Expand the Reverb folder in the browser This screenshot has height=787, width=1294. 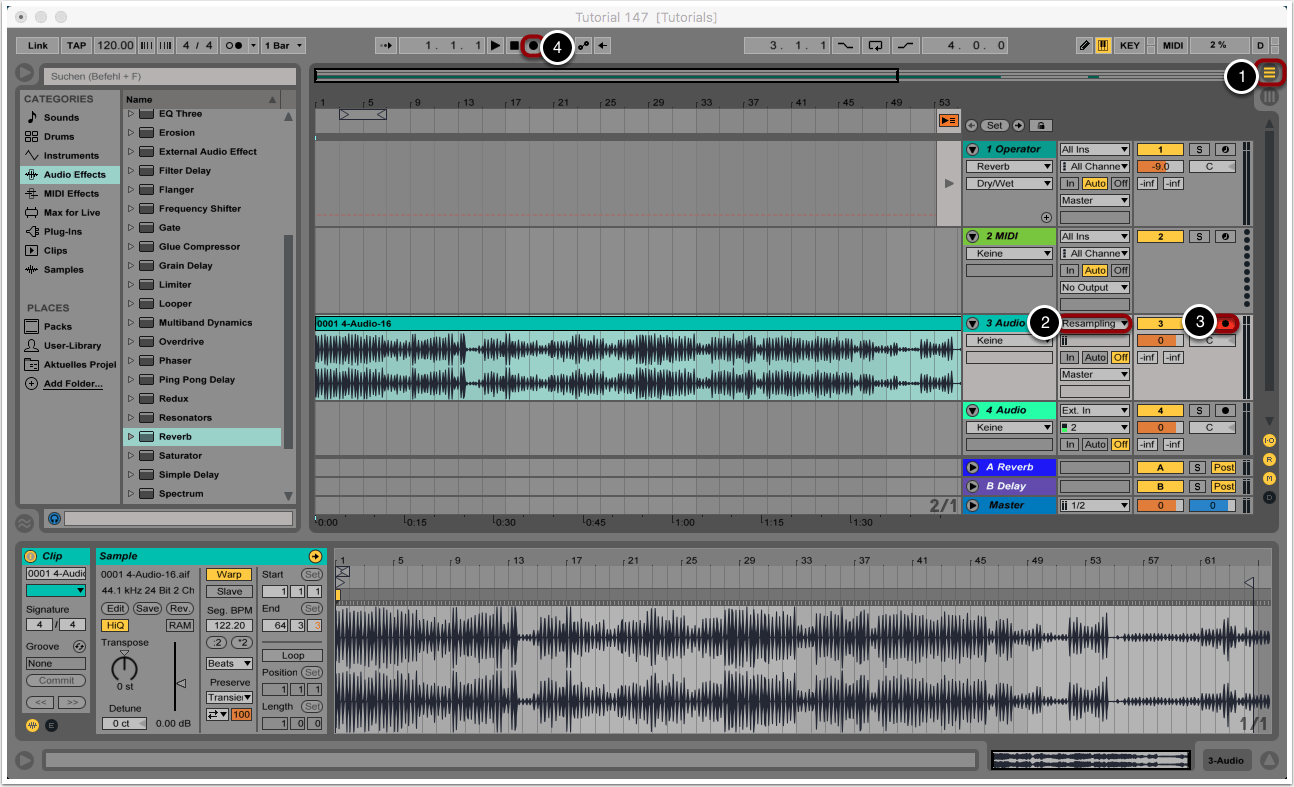pyautogui.click(x=130, y=437)
